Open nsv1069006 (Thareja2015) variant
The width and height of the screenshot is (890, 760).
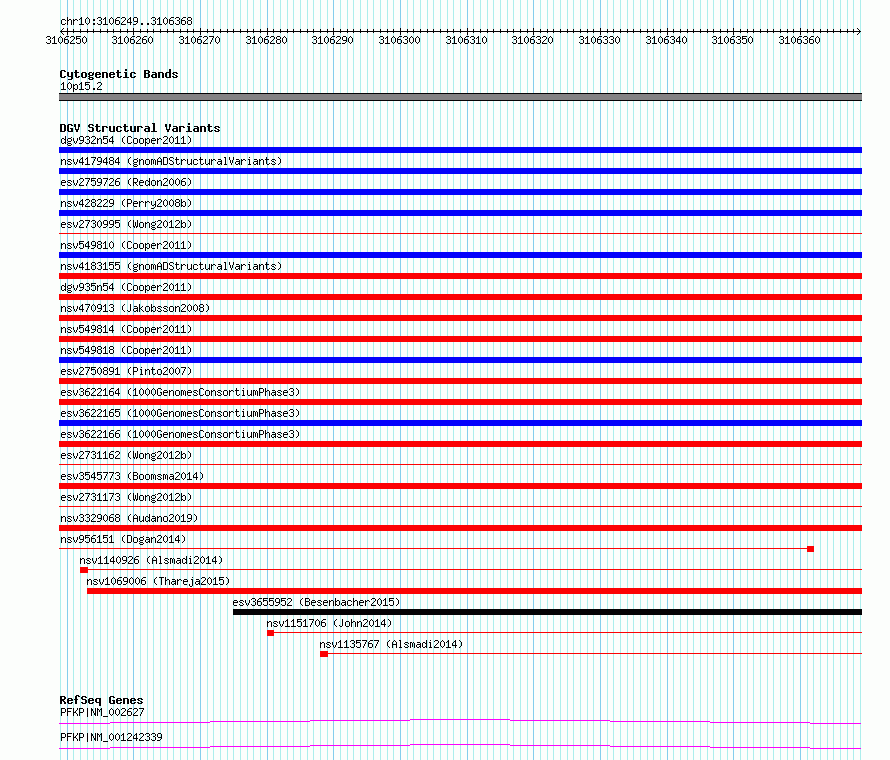pyautogui.click(x=158, y=581)
